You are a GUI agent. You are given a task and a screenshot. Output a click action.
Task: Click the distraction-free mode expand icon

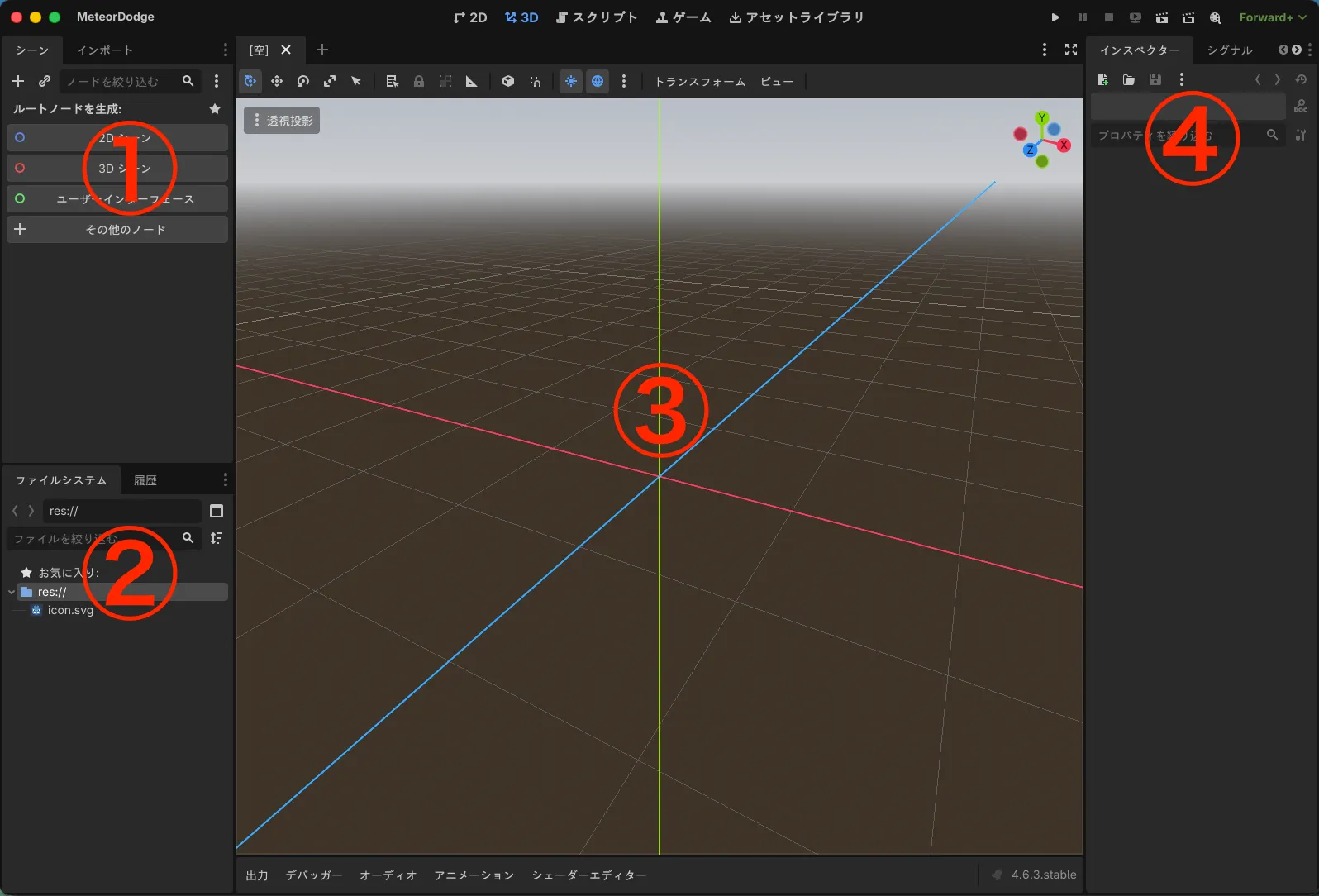pos(1071,50)
